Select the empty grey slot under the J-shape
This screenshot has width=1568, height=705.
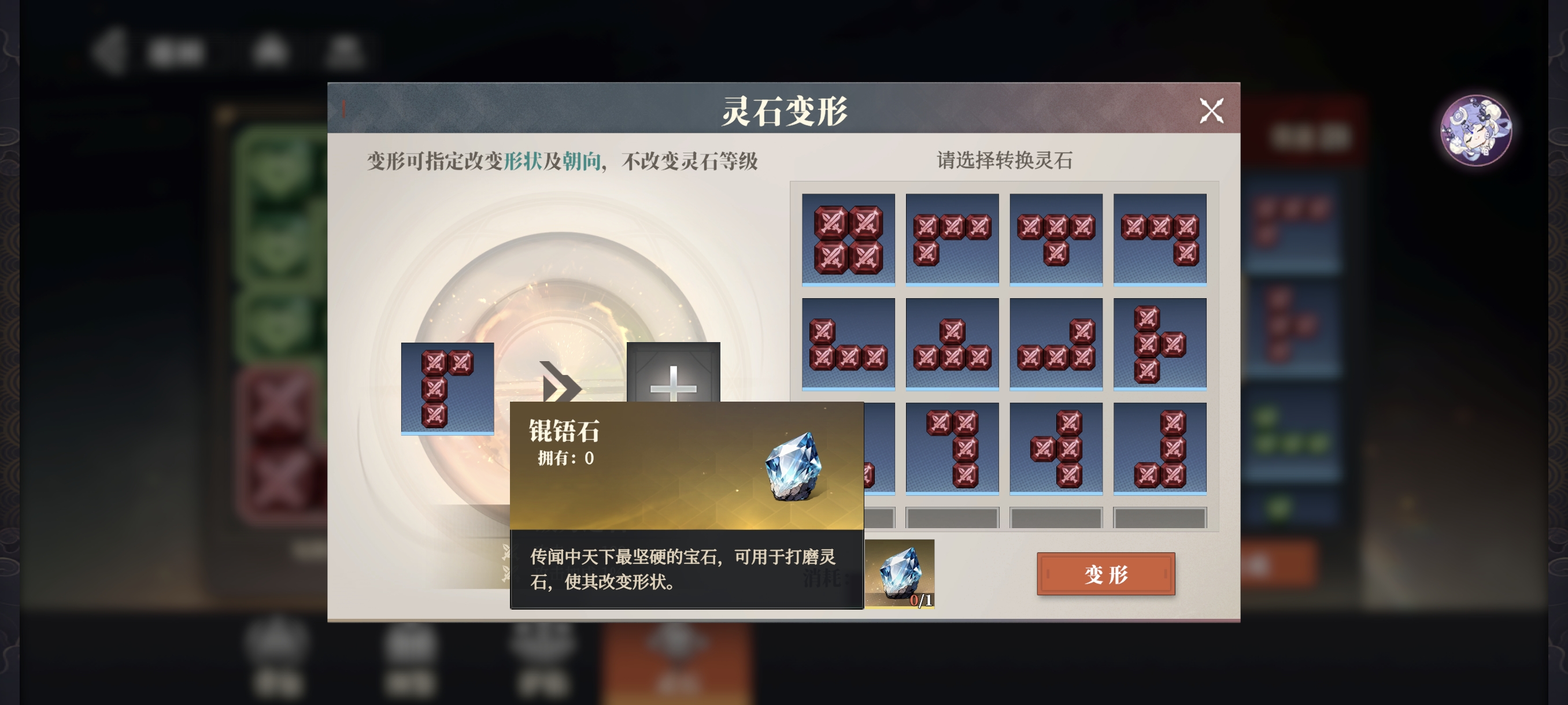pyautogui.click(x=1160, y=518)
